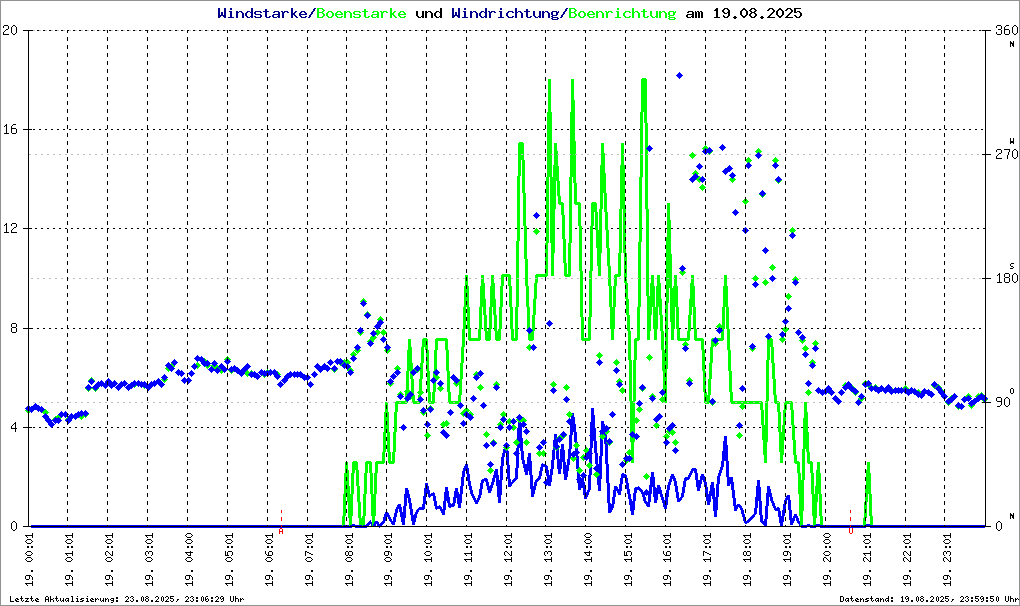
Task: Select the left axis value 4
Action: pyautogui.click(x=14, y=427)
